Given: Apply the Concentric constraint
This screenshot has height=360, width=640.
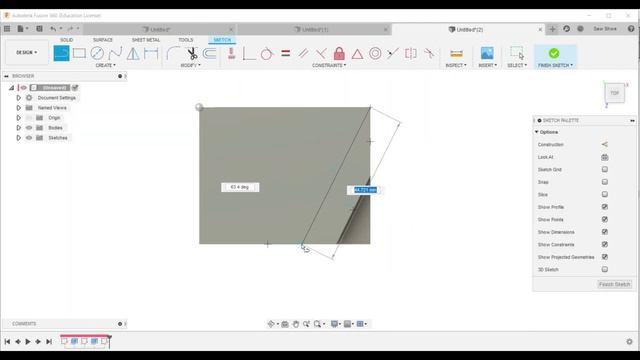Looking at the screenshot, I should pos(375,53).
